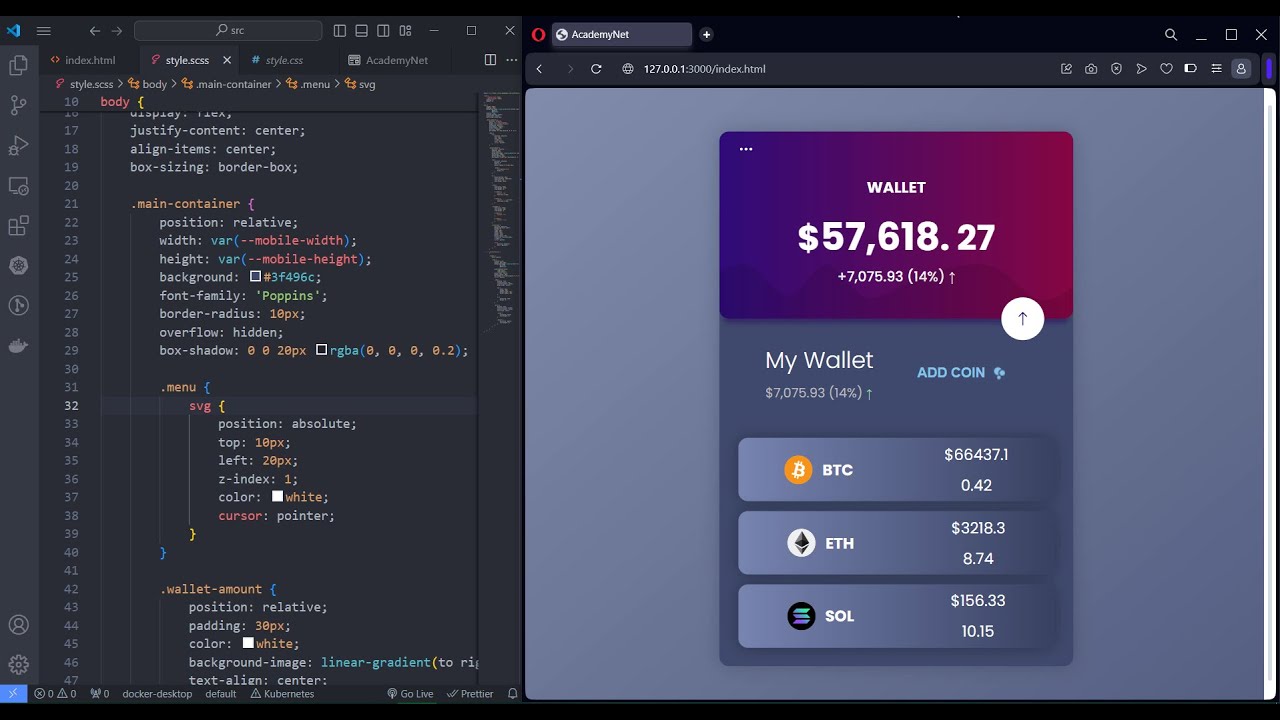
Task: Click docker-desktop in the status bar
Action: pos(157,693)
